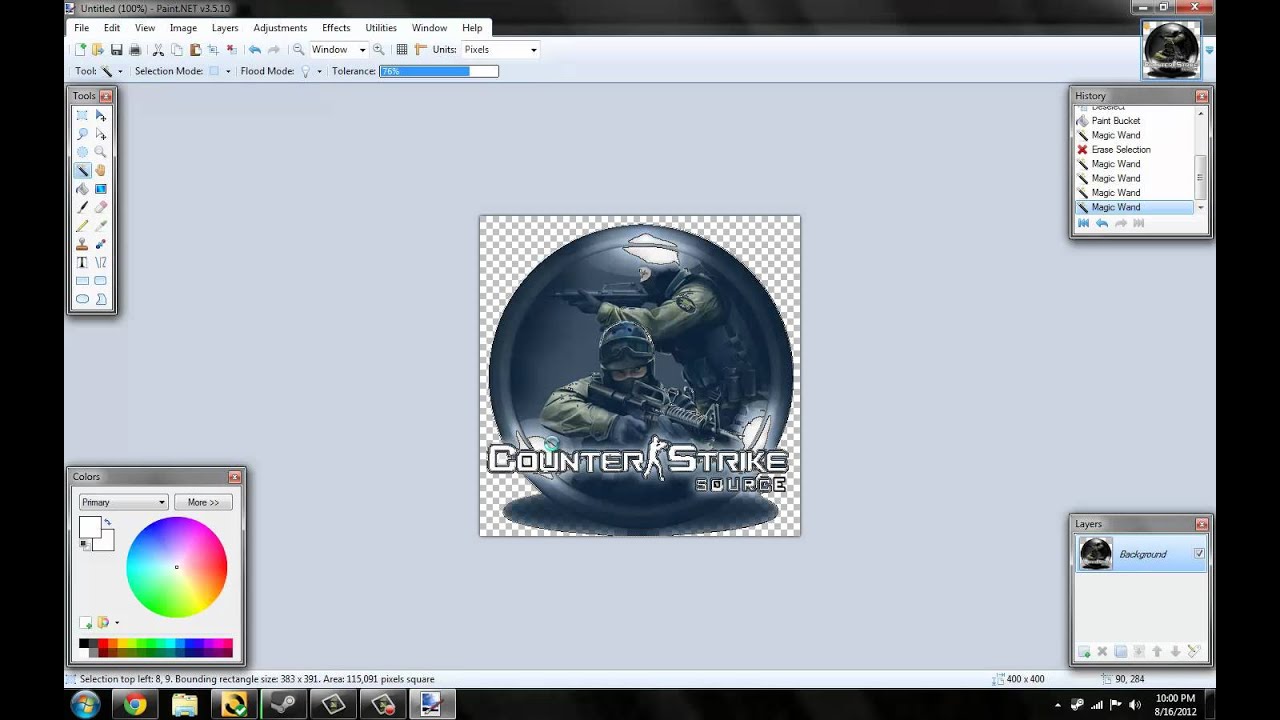This screenshot has width=1280, height=720.
Task: Toggle the pixel grid toolbar button
Action: (402, 50)
